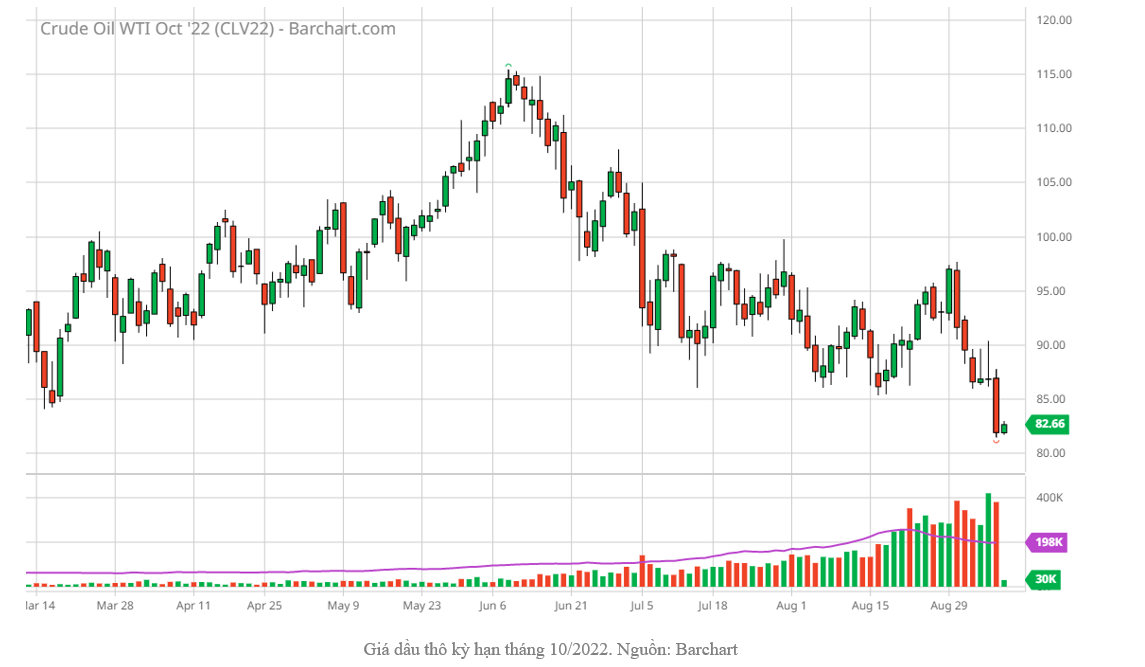Select the 'Jul 18' date label
The height and width of the screenshot is (667, 1145).
pyautogui.click(x=713, y=605)
